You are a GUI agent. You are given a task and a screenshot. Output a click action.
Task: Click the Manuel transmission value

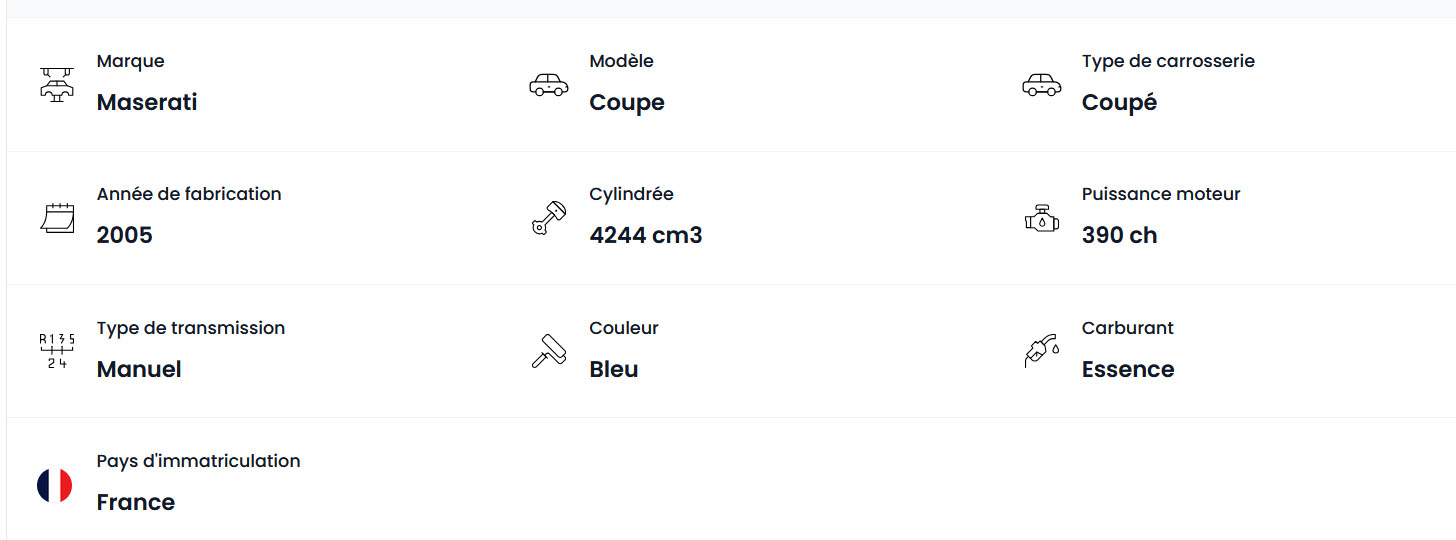click(139, 369)
